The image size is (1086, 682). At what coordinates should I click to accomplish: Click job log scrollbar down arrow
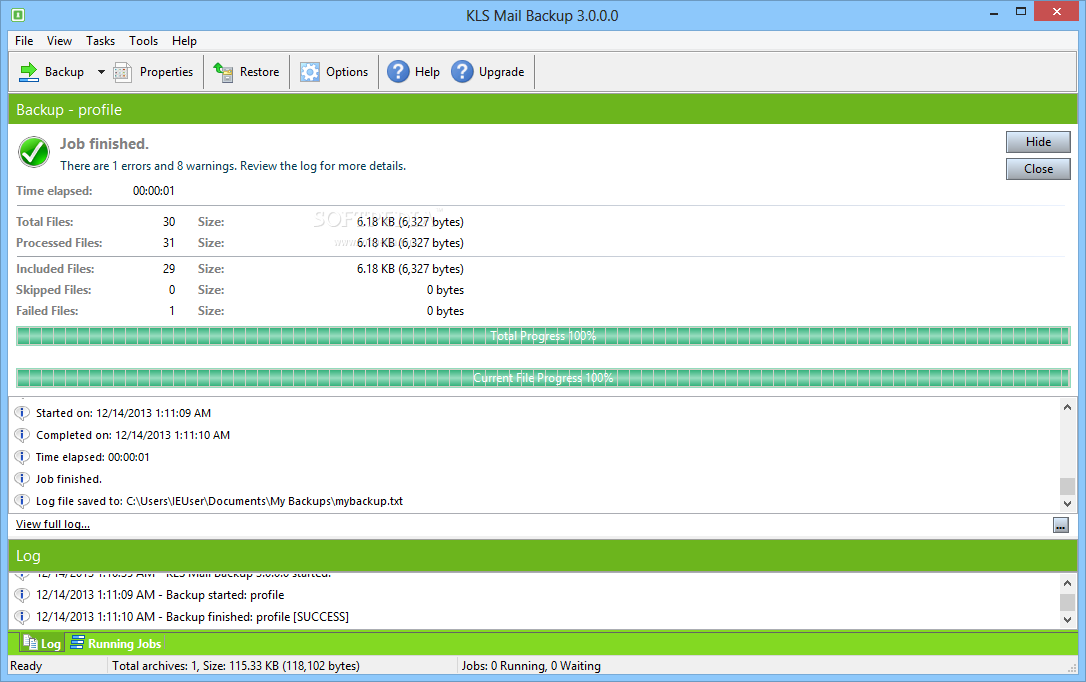[1067, 504]
